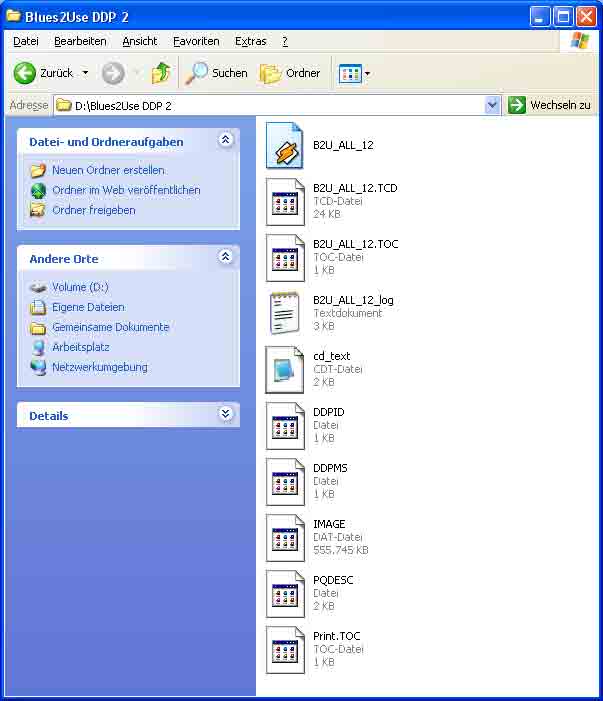The width and height of the screenshot is (603, 701).
Task: Maximize the Blues2Use DDP 2 window
Action: click(563, 17)
